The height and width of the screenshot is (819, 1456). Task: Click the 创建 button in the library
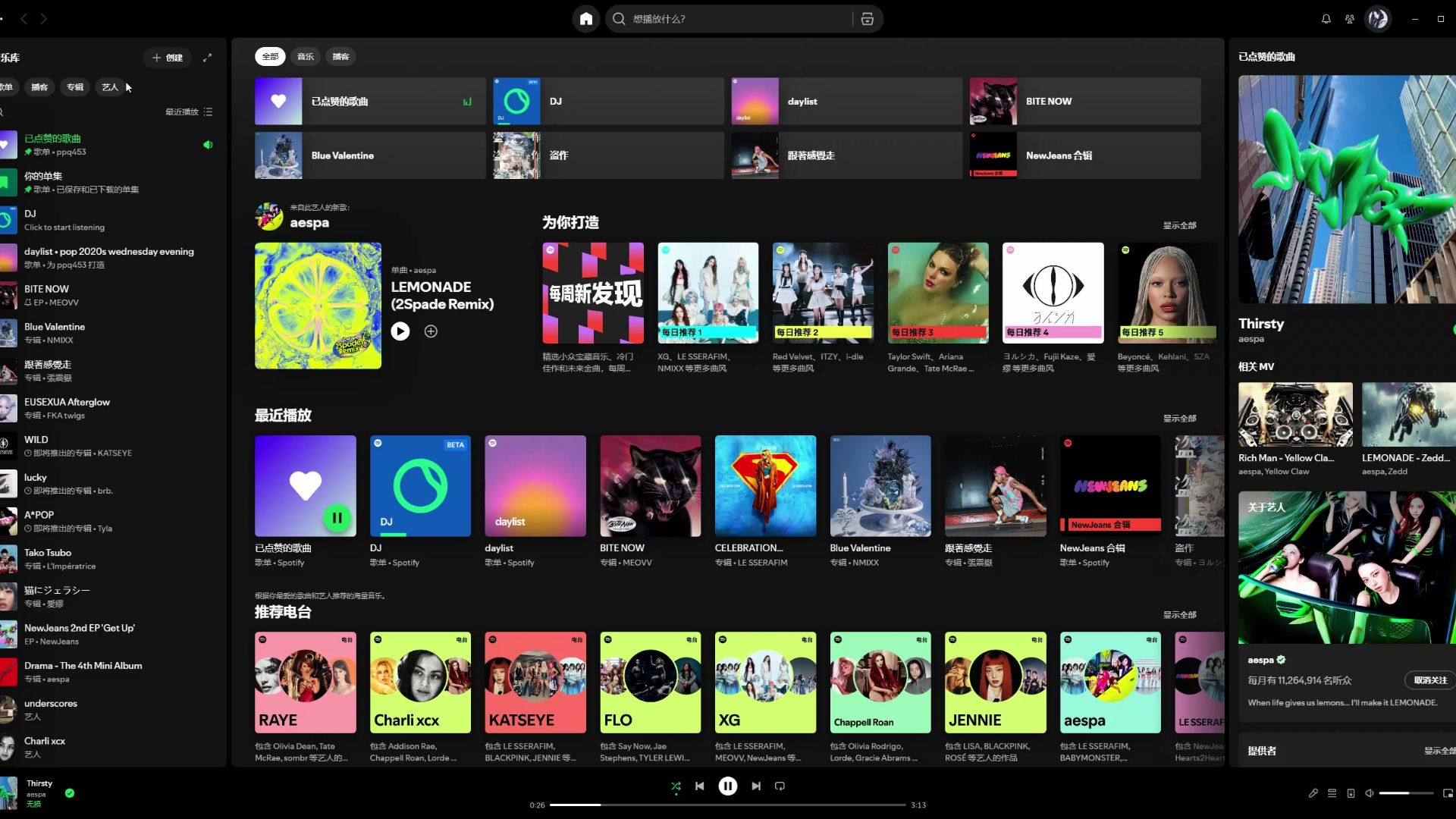click(x=168, y=58)
